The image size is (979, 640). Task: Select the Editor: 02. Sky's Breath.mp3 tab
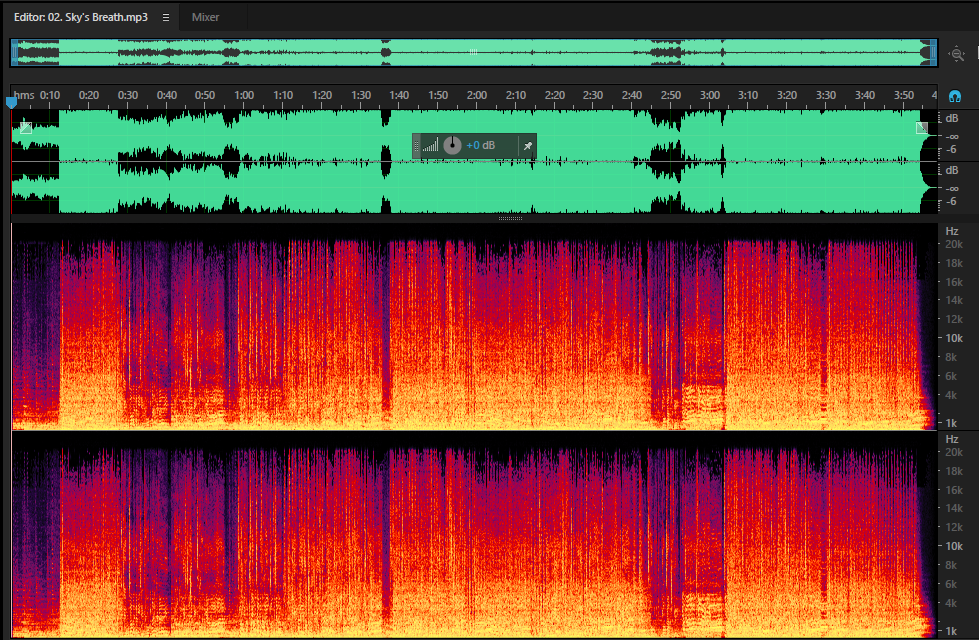pyautogui.click(x=81, y=17)
